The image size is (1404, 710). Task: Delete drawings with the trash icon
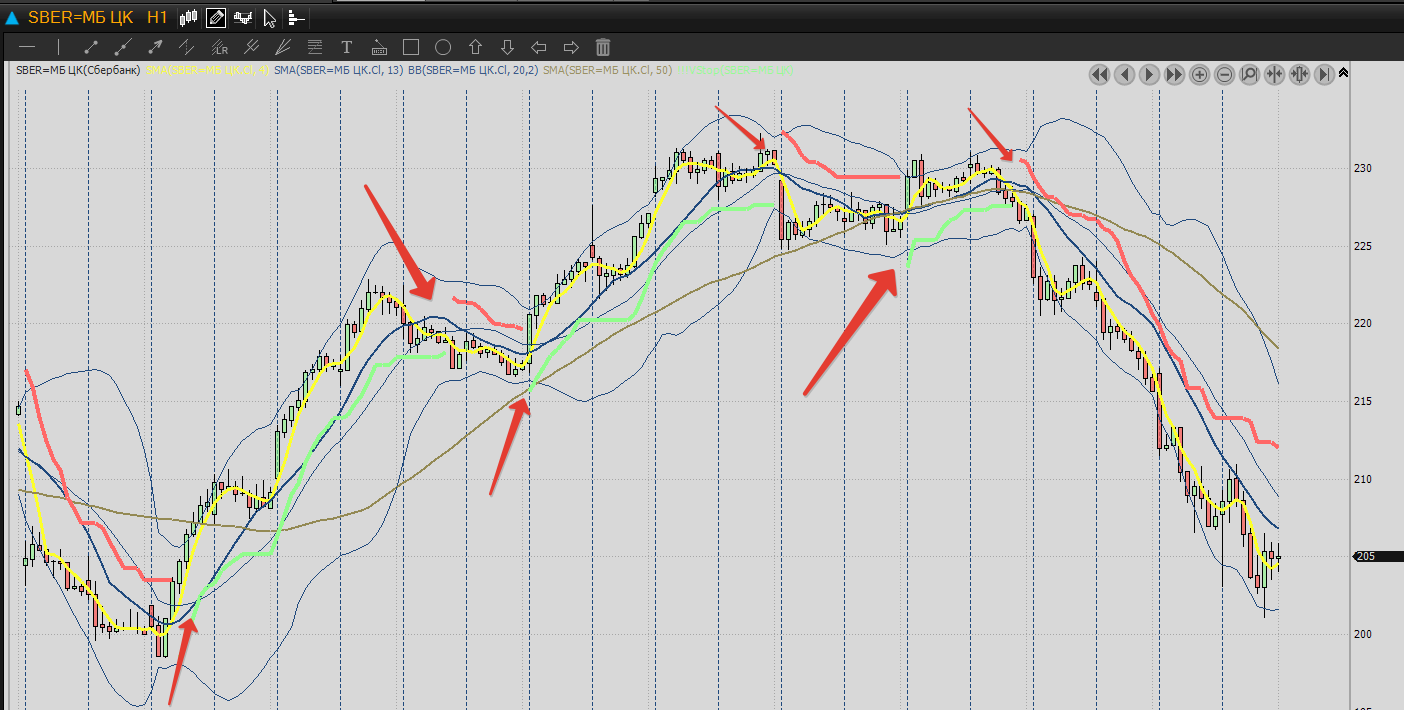pos(603,47)
